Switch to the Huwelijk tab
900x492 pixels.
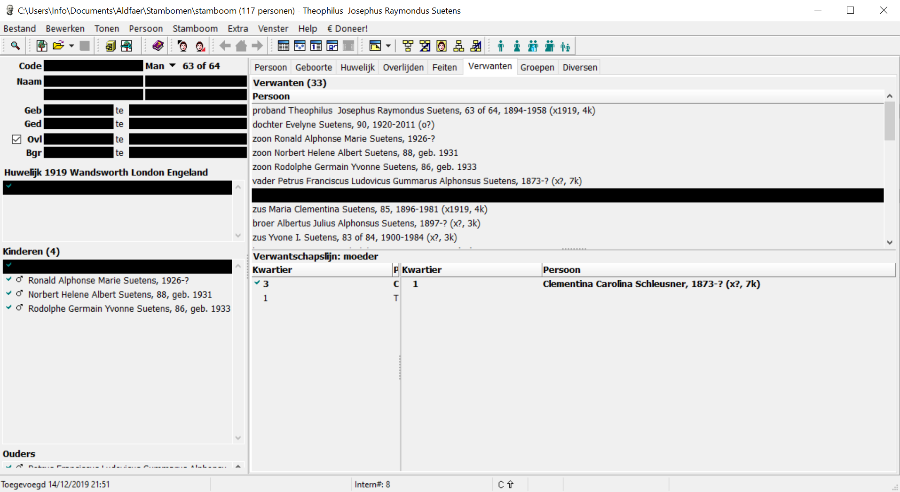click(357, 67)
